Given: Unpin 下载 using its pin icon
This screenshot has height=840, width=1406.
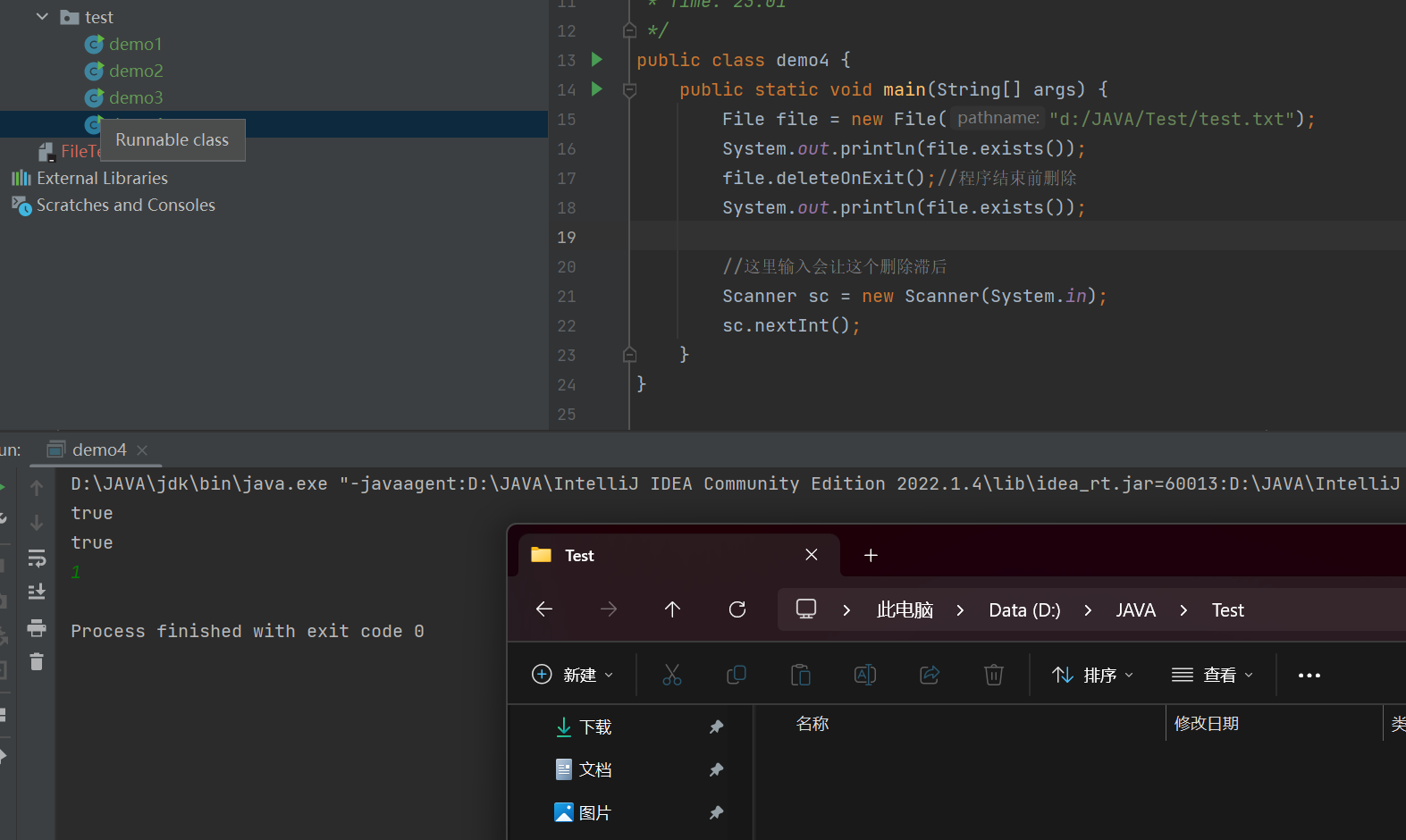Looking at the screenshot, I should (x=716, y=727).
